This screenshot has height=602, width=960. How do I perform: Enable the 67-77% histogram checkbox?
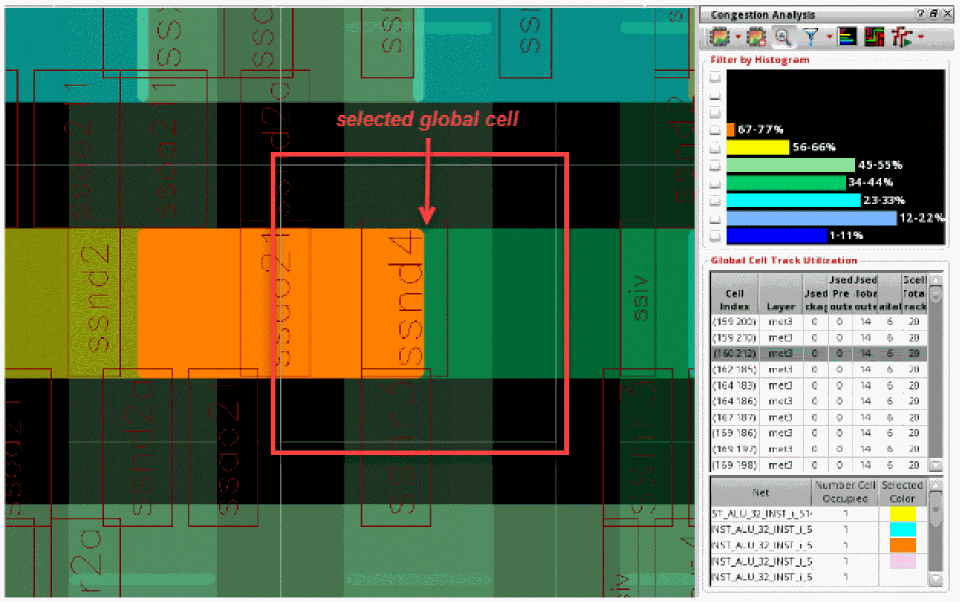tap(715, 129)
